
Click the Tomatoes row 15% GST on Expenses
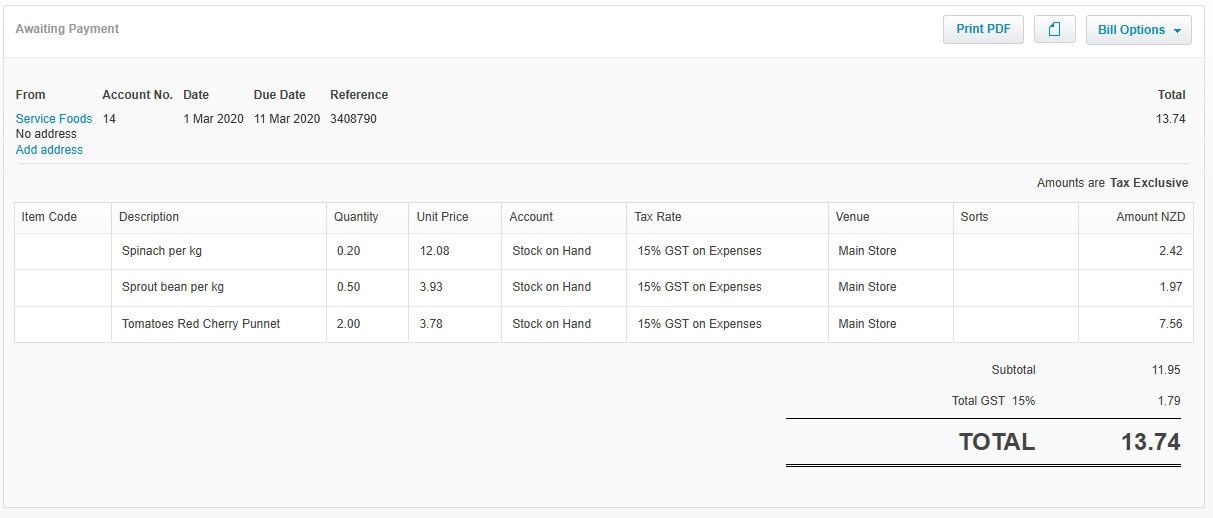click(x=700, y=324)
